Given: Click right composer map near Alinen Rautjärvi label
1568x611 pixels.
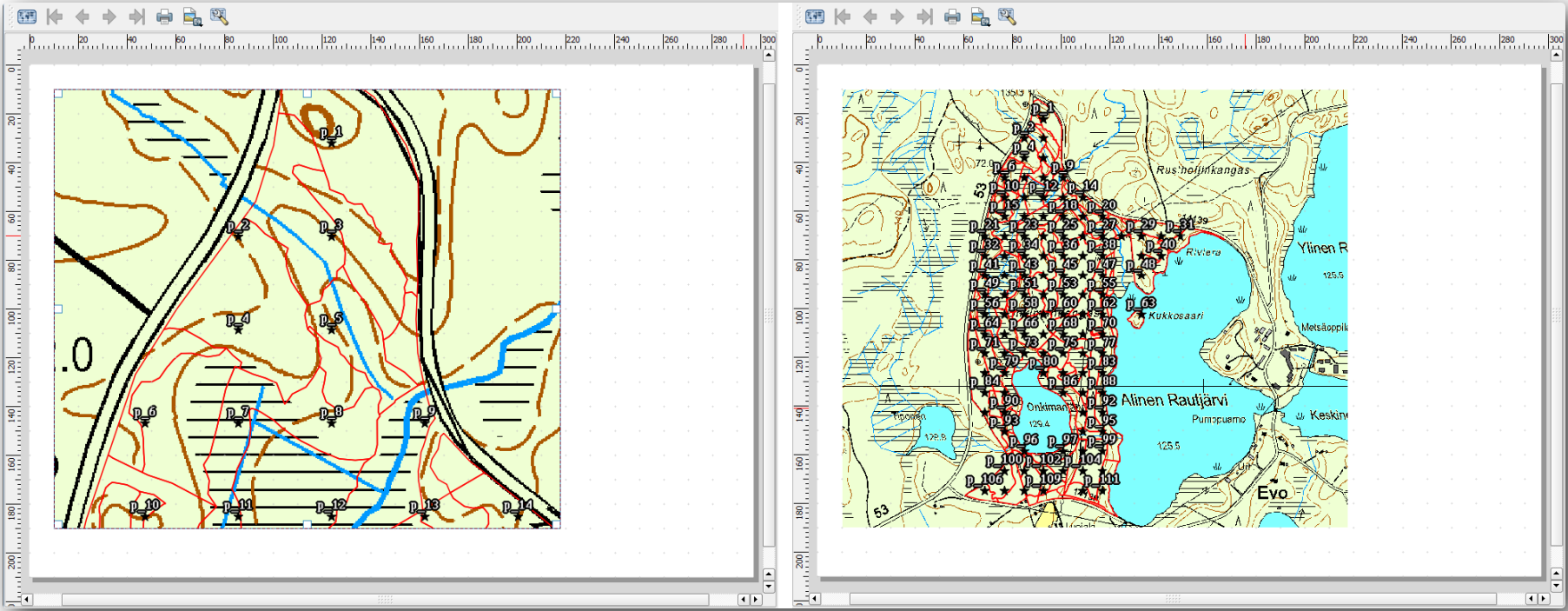Looking at the screenshot, I should [1174, 400].
